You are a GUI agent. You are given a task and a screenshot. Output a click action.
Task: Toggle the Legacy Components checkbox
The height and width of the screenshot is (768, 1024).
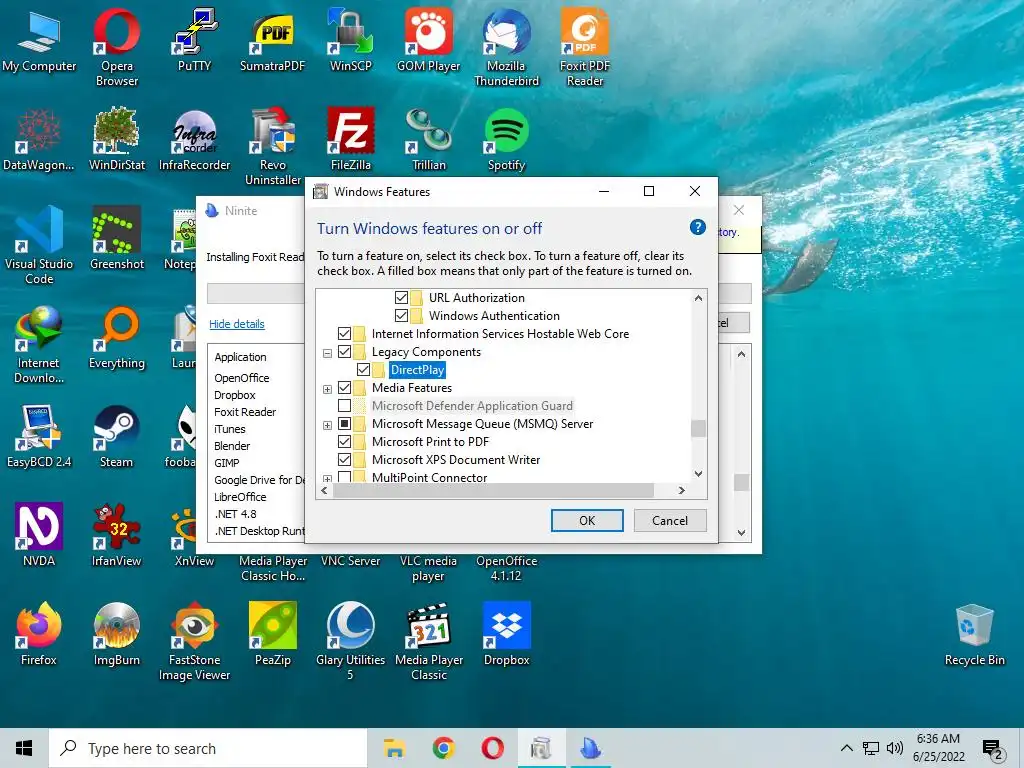[344, 351]
